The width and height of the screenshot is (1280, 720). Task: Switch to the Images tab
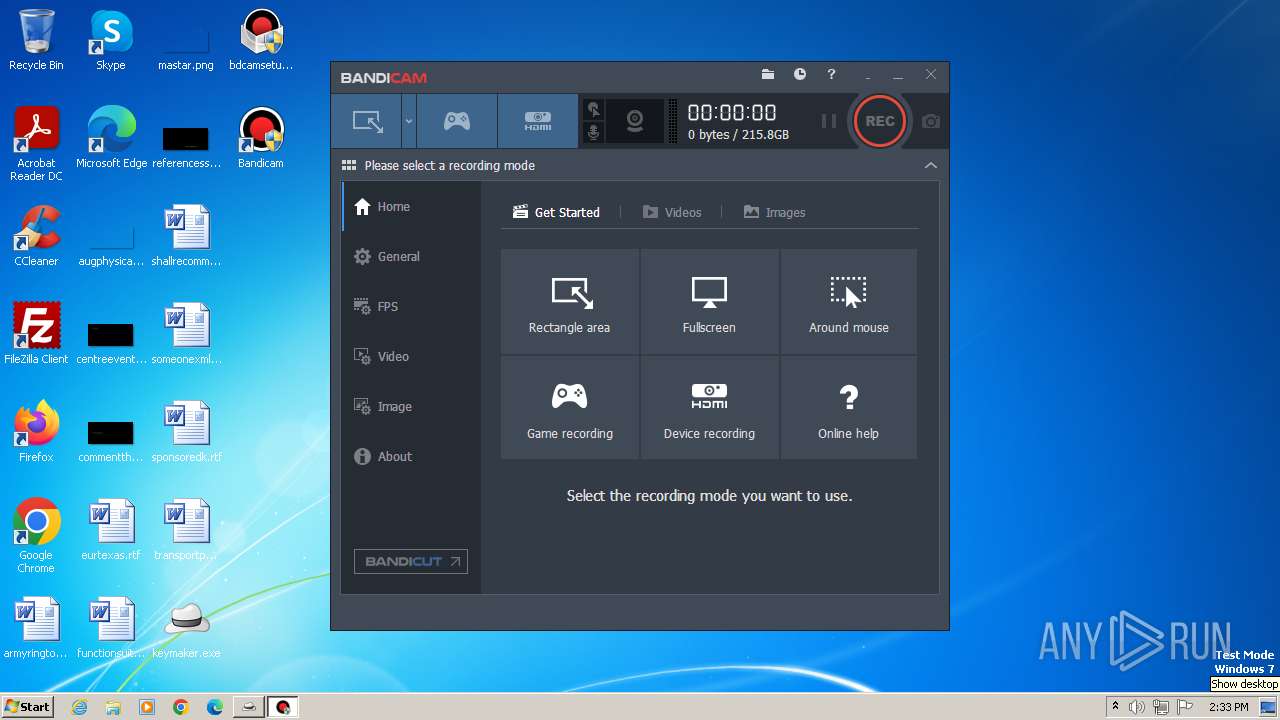(774, 212)
